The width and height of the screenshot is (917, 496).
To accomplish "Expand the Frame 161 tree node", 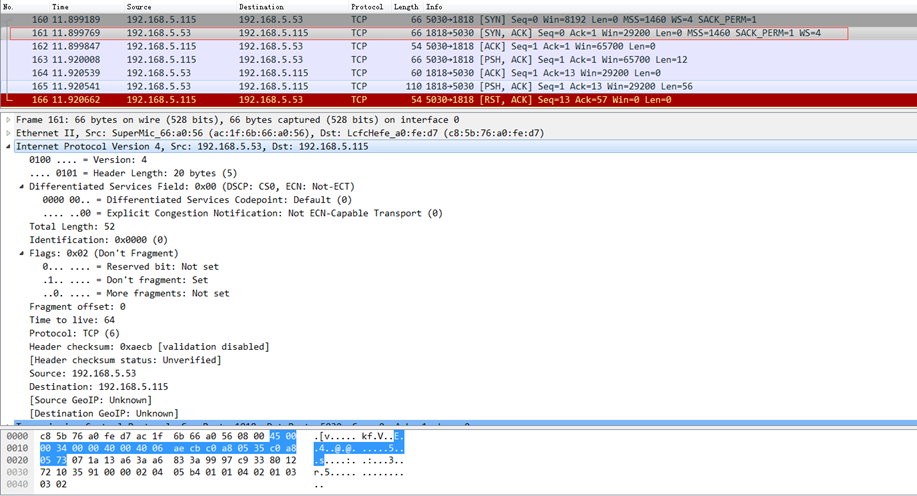I will 8,120.
